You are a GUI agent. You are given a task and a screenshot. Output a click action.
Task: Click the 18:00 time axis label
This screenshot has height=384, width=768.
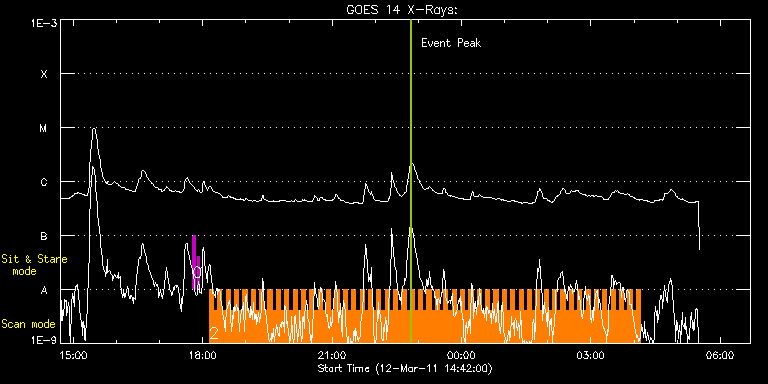pos(203,354)
